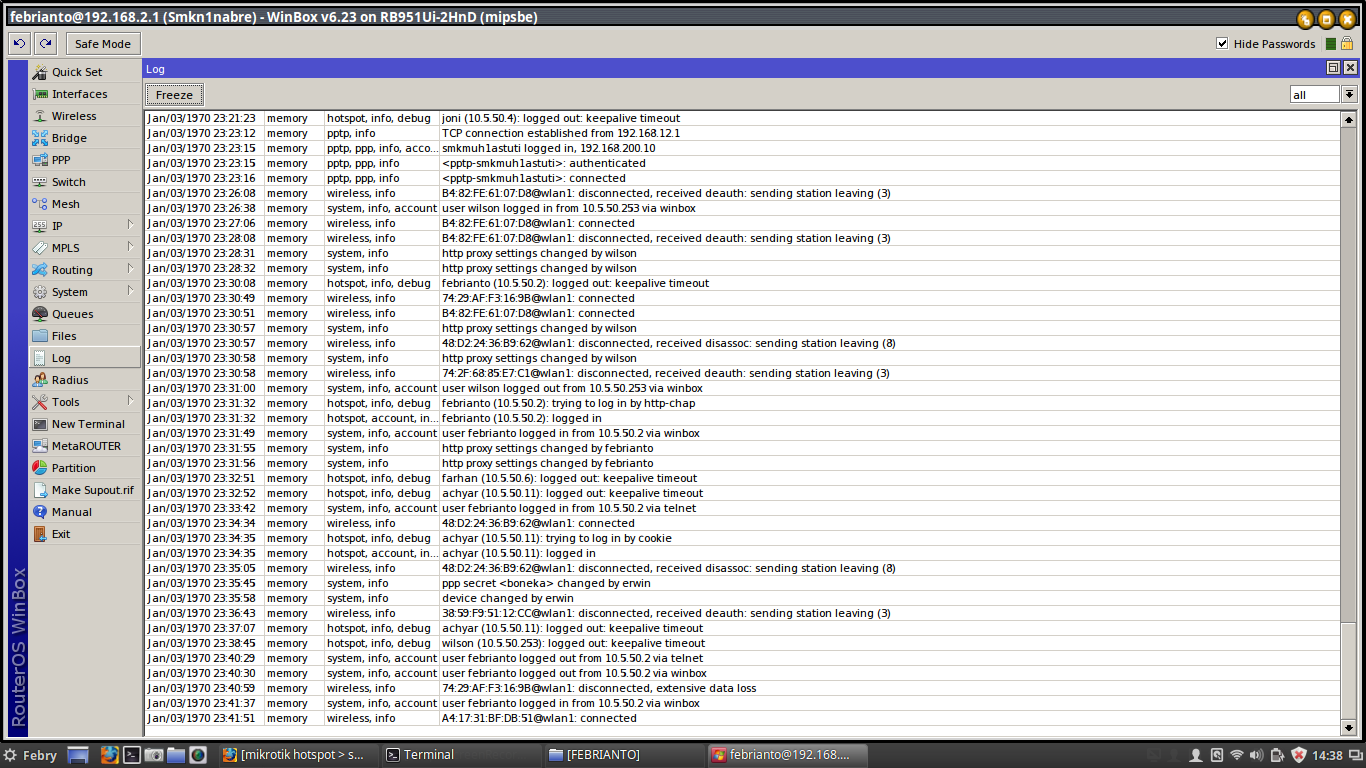This screenshot has width=1366, height=768.
Task: Select log entry '<pptp-smkmuh1astuti>: authenticated'
Action: coord(741,163)
